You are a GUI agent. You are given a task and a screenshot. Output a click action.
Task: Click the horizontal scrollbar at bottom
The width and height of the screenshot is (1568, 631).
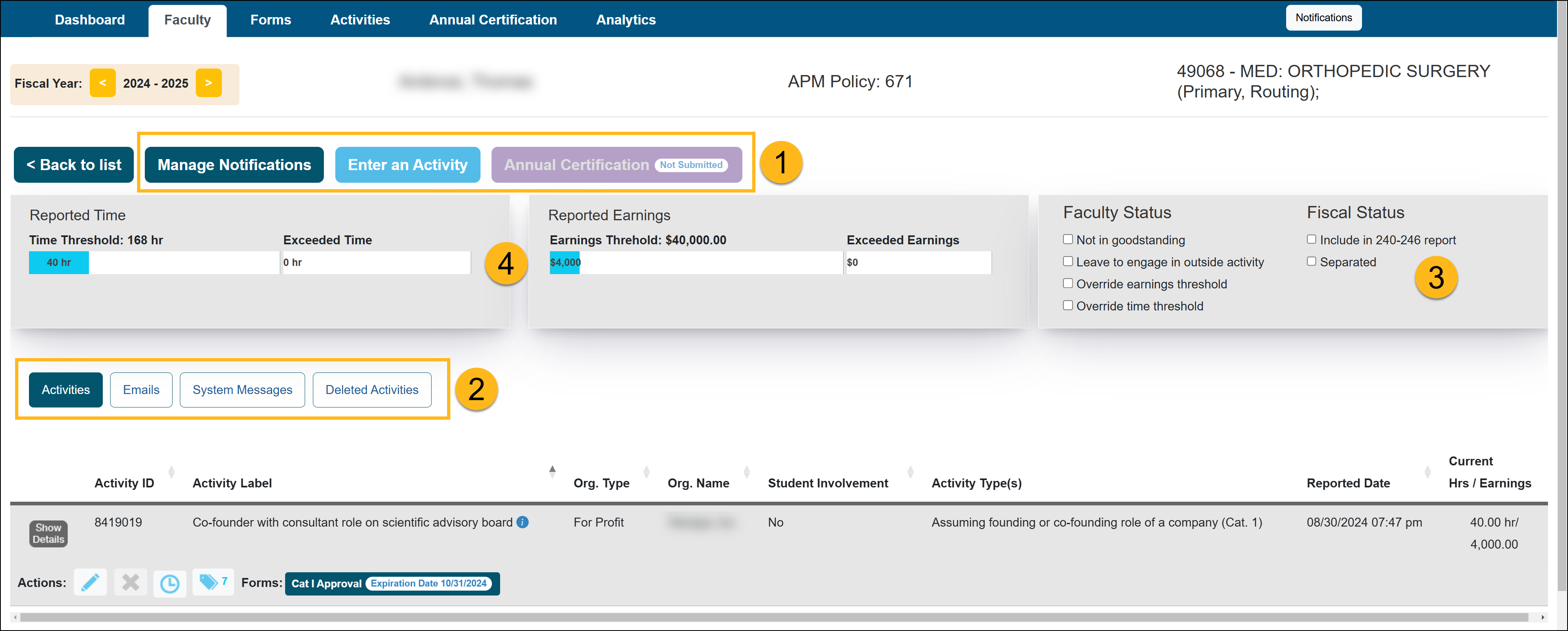[x=773, y=617]
